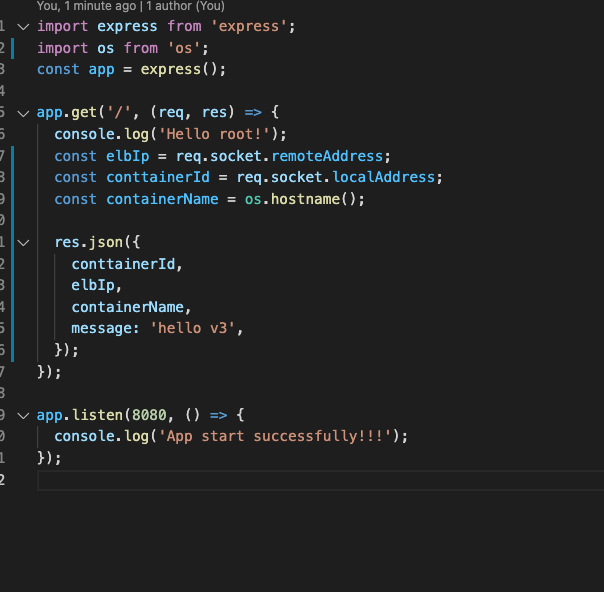This screenshot has width=604, height=592.
Task: Collapse the res.json block fold arrow
Action: 23,243
